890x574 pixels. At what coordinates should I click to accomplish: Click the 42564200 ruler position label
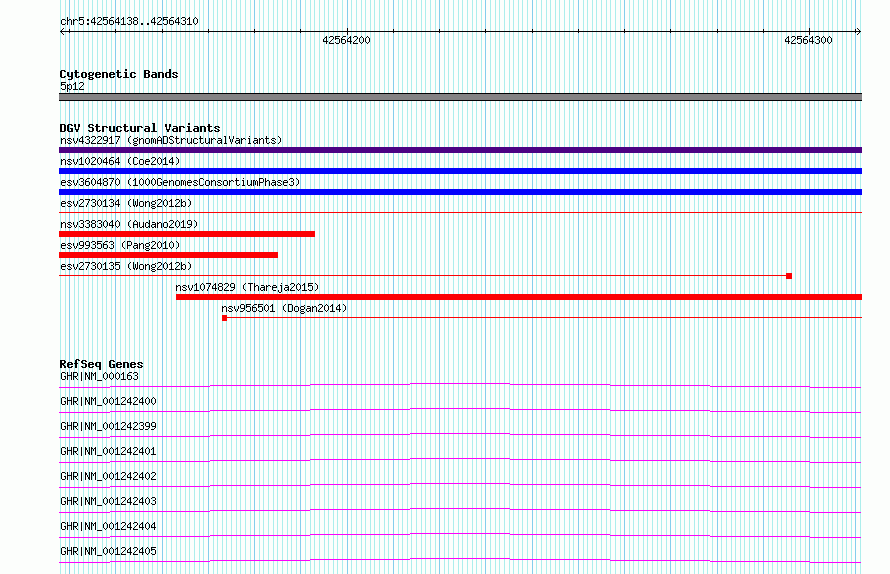tap(346, 40)
